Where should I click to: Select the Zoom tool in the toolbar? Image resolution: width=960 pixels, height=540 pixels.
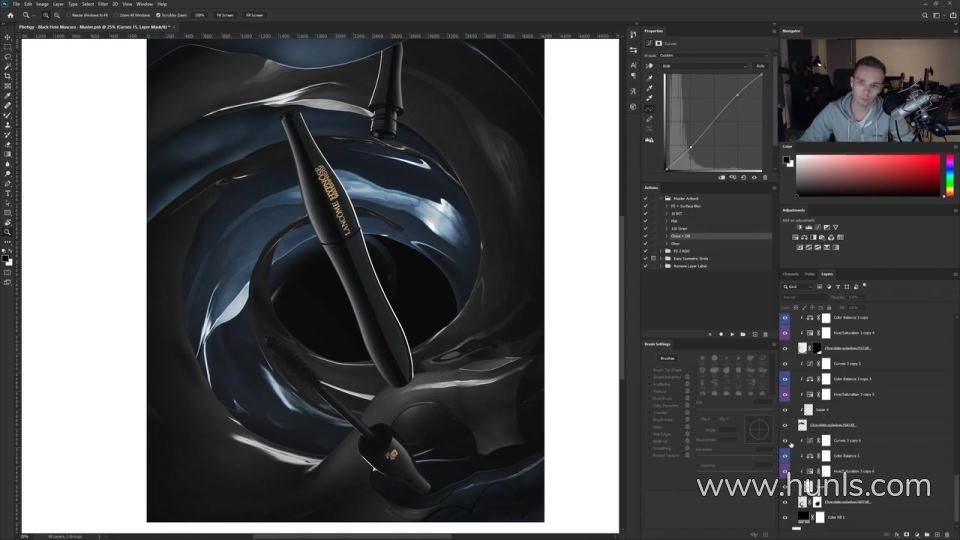(x=7, y=232)
